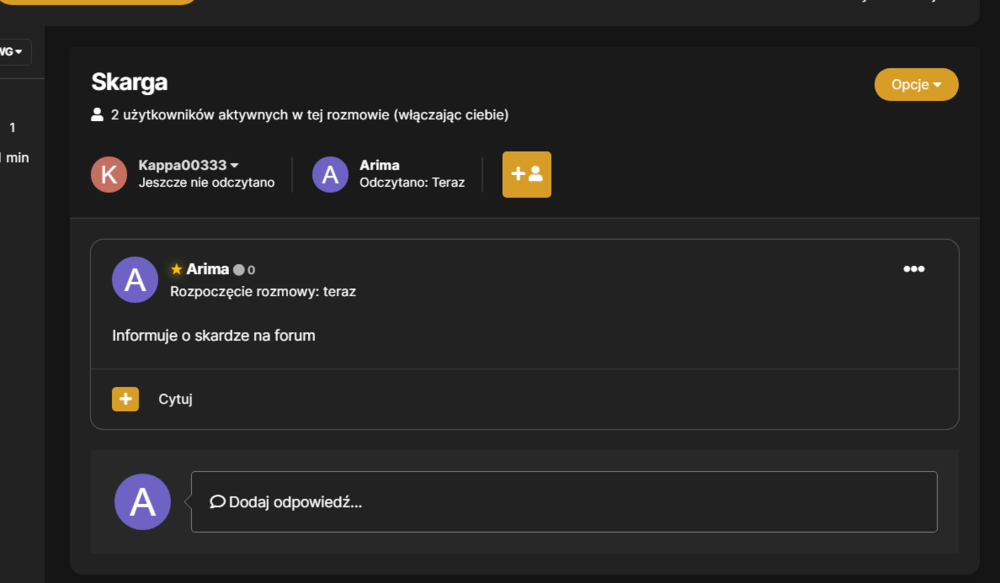Screen dimensions: 1000x583
Task: Click the users icon by active count
Action: tap(97, 115)
